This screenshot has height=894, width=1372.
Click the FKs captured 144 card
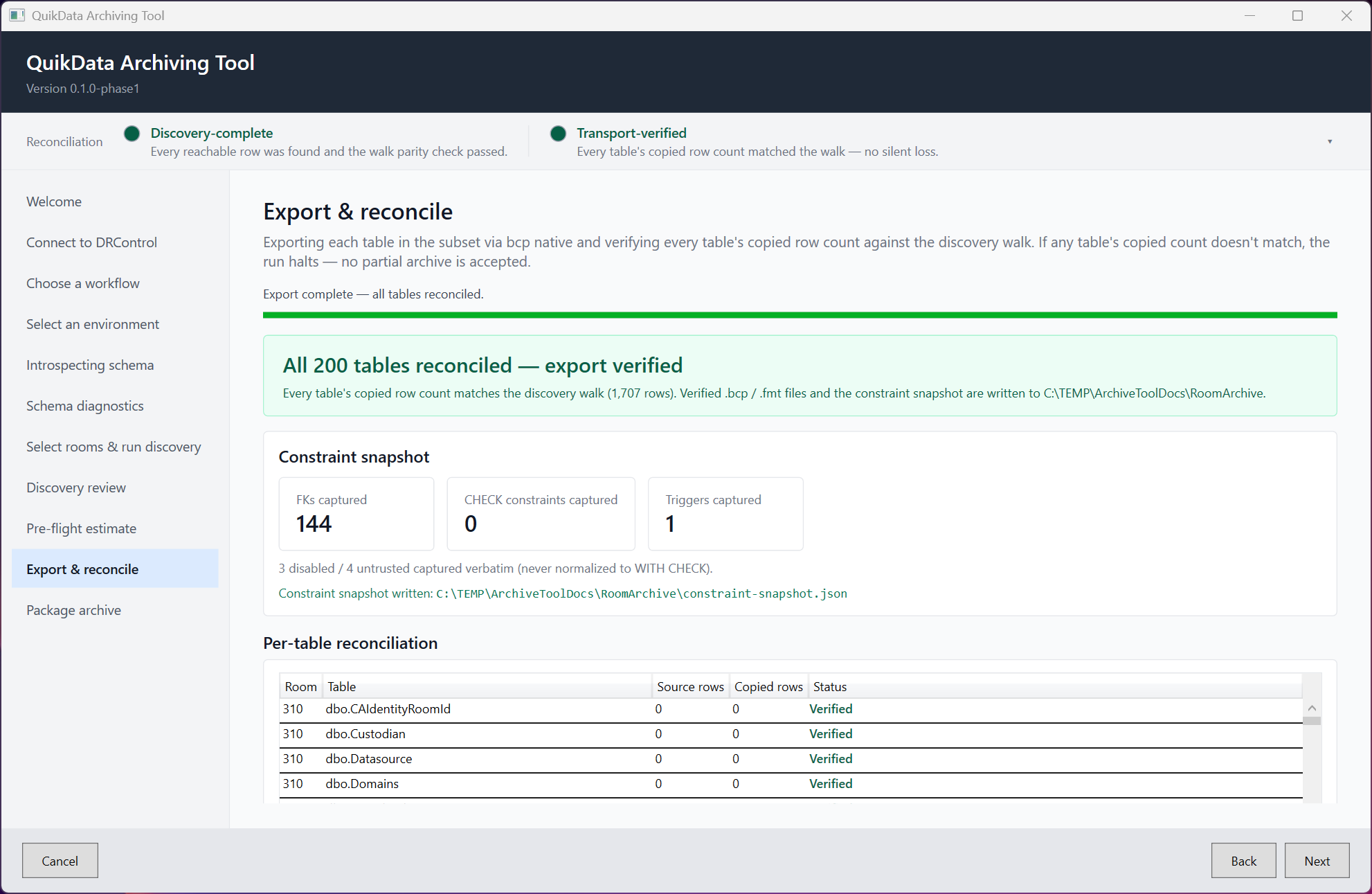pyautogui.click(x=356, y=514)
